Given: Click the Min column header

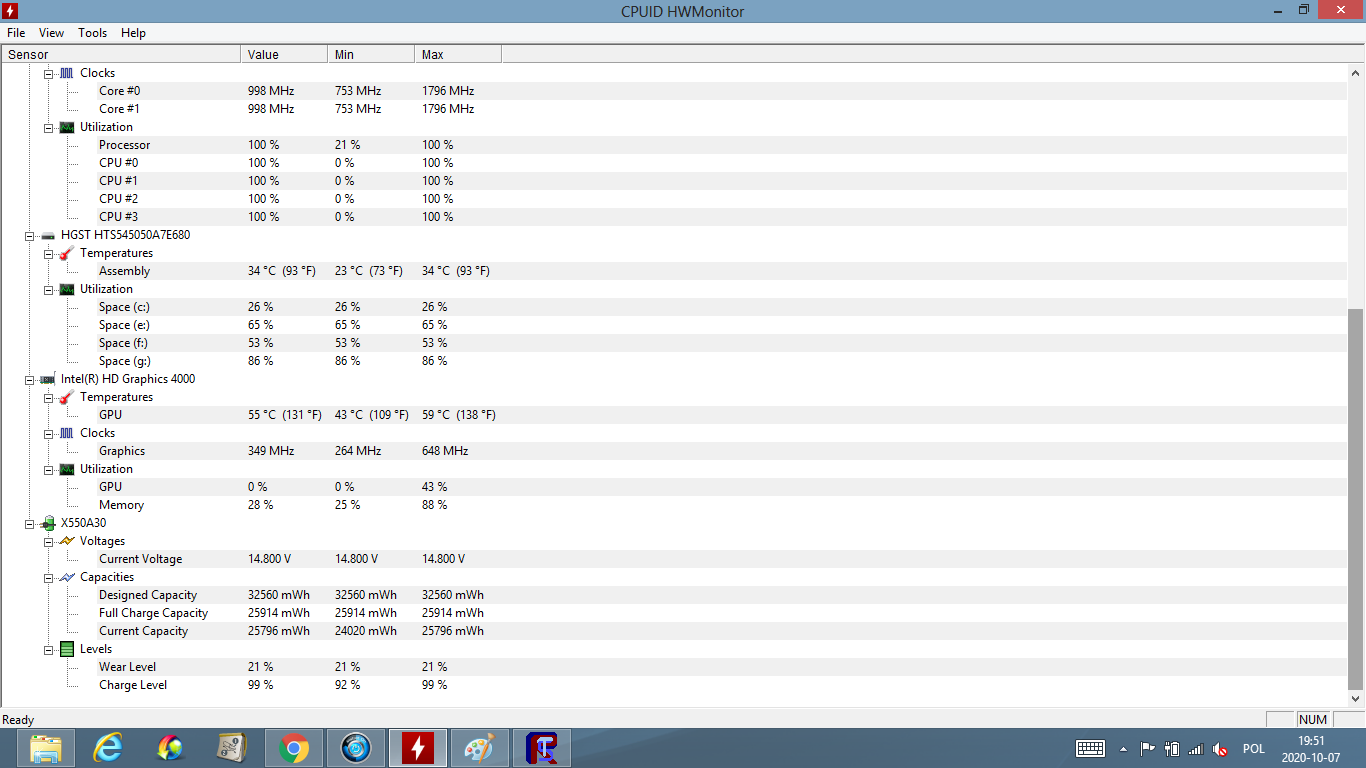Looking at the screenshot, I should click(371, 54).
